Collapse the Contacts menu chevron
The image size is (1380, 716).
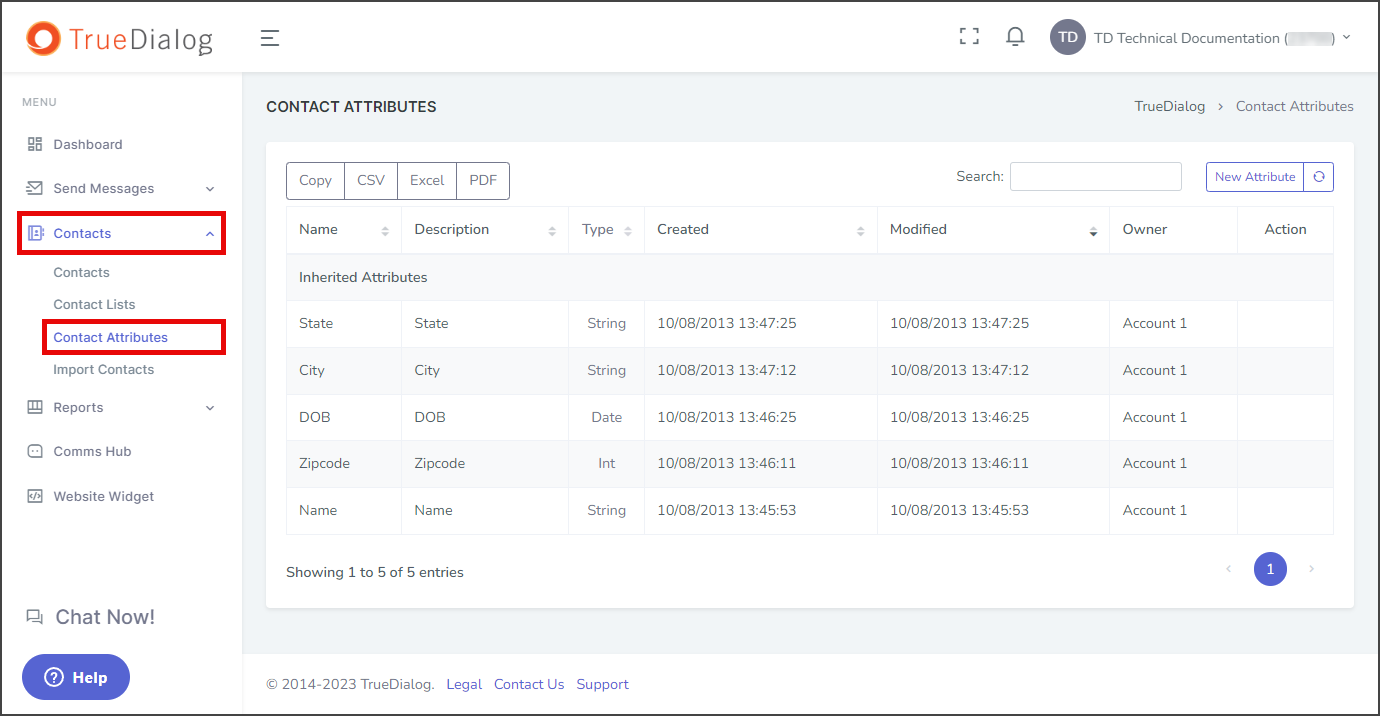point(210,234)
